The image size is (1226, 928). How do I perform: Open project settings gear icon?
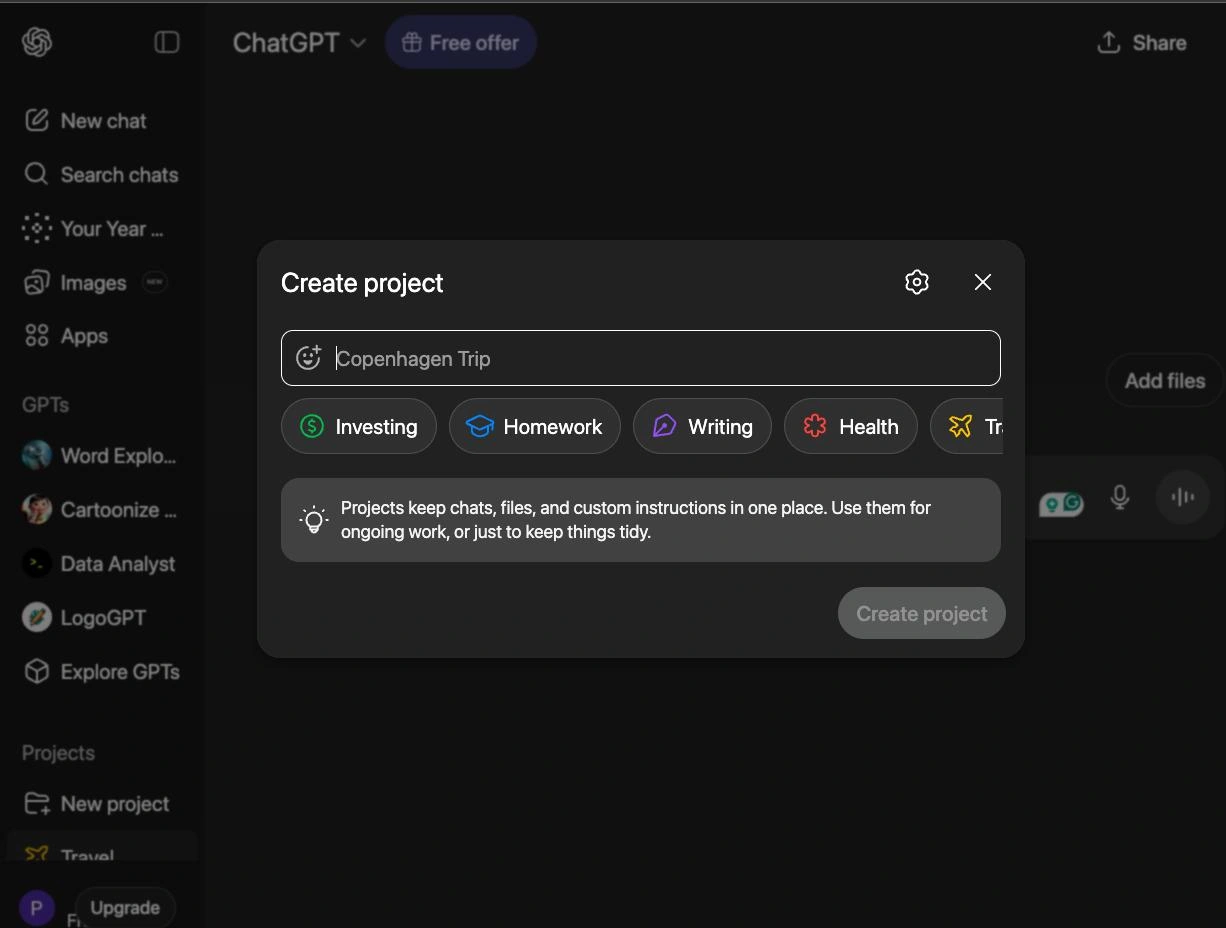click(x=917, y=282)
